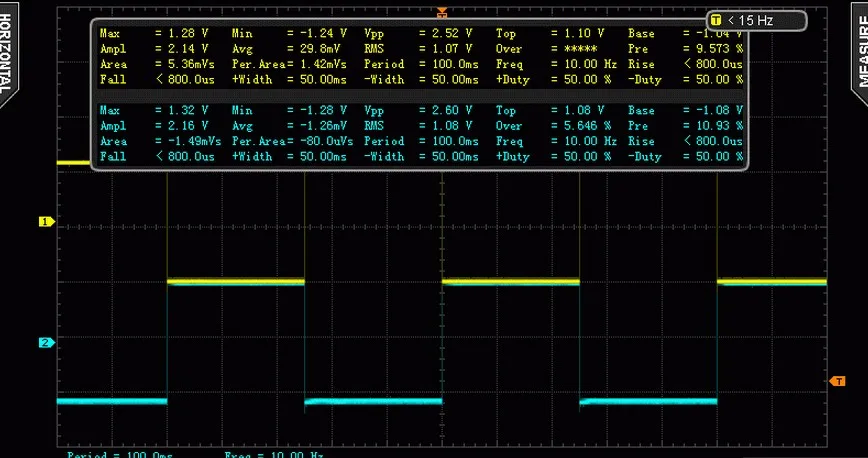Click channel 1 Ampl value 2.14 V
Image resolution: width=868 pixels, height=458 pixels.
[189, 49]
